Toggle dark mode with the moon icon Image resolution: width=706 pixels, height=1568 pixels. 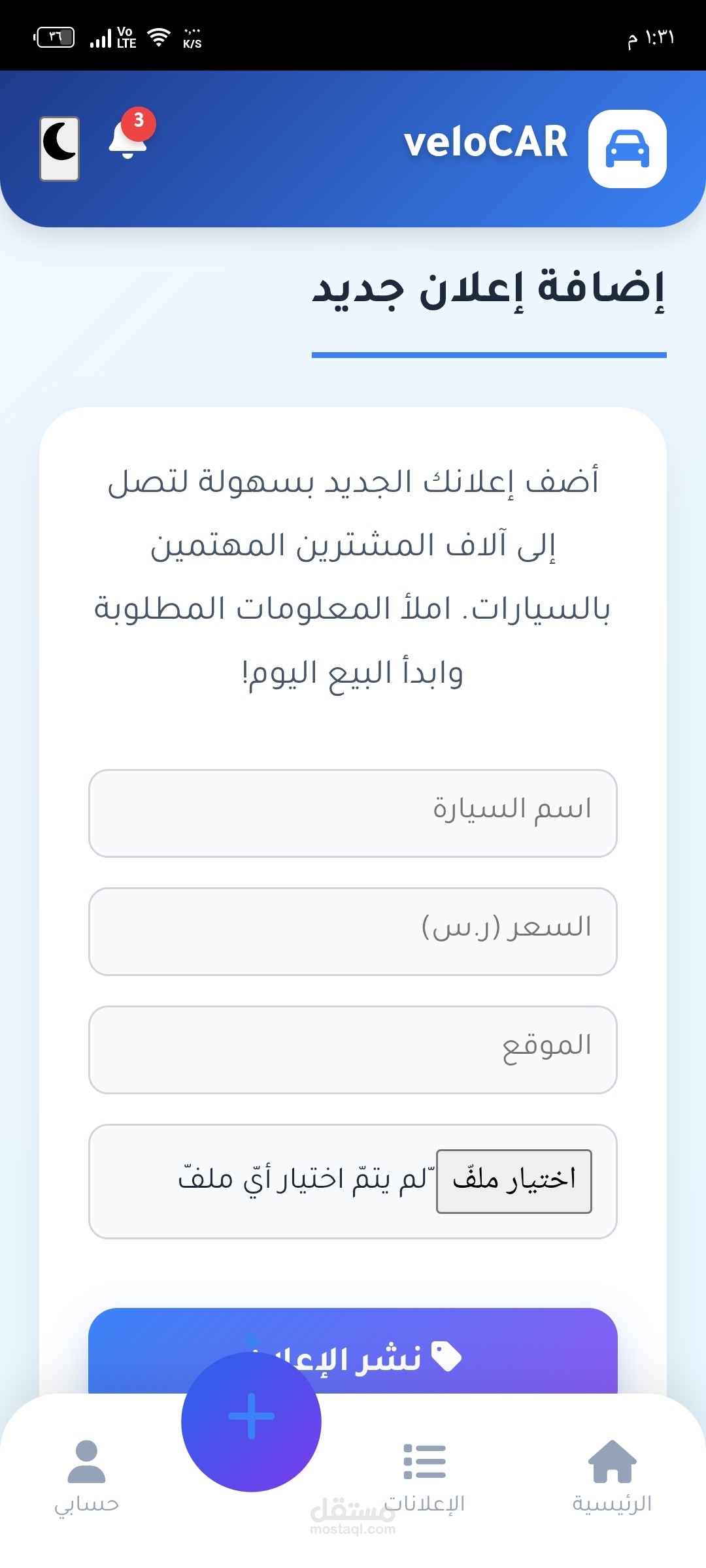click(59, 148)
